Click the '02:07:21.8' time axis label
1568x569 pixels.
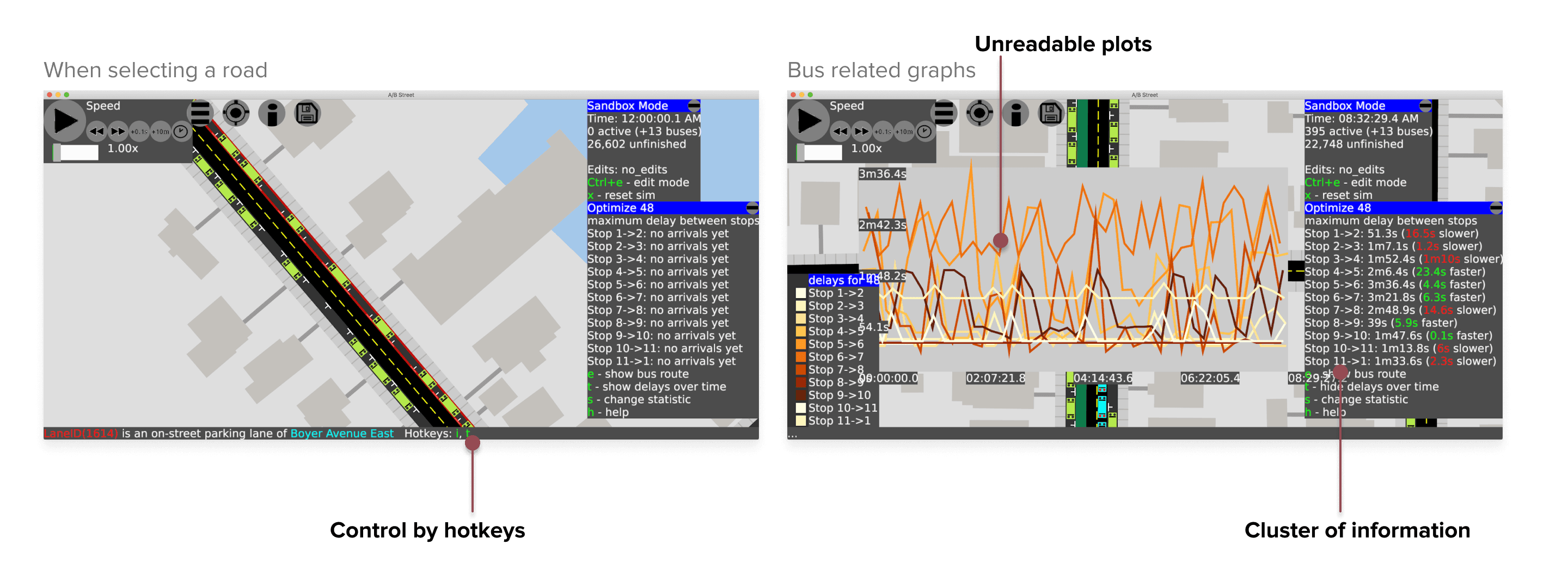click(x=995, y=378)
